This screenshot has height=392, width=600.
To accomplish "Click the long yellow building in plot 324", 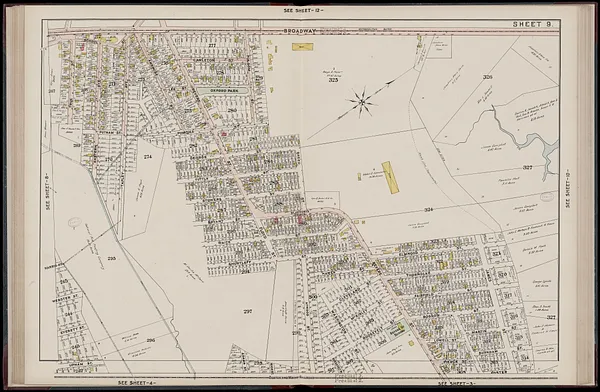I will (x=390, y=177).
